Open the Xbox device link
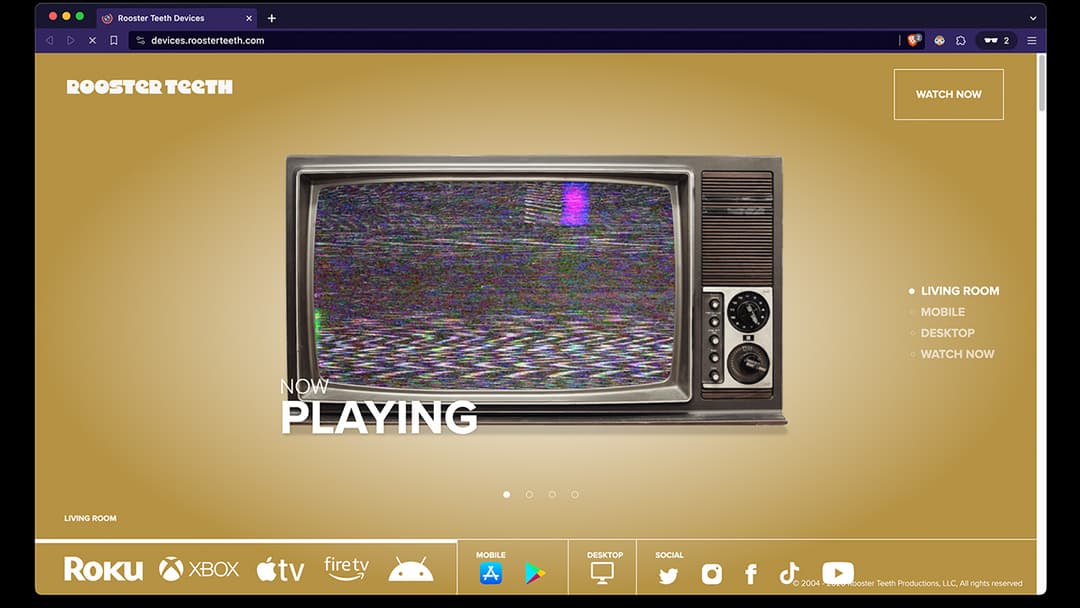Screen dimensions: 1080x608 [199, 569]
